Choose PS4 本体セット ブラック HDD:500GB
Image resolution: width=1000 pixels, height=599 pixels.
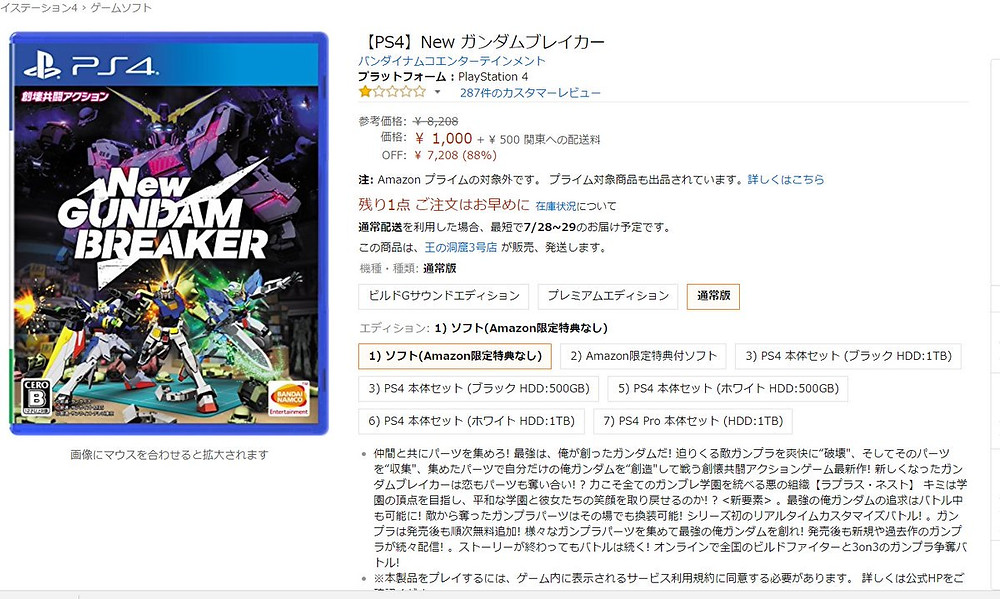[x=478, y=388]
